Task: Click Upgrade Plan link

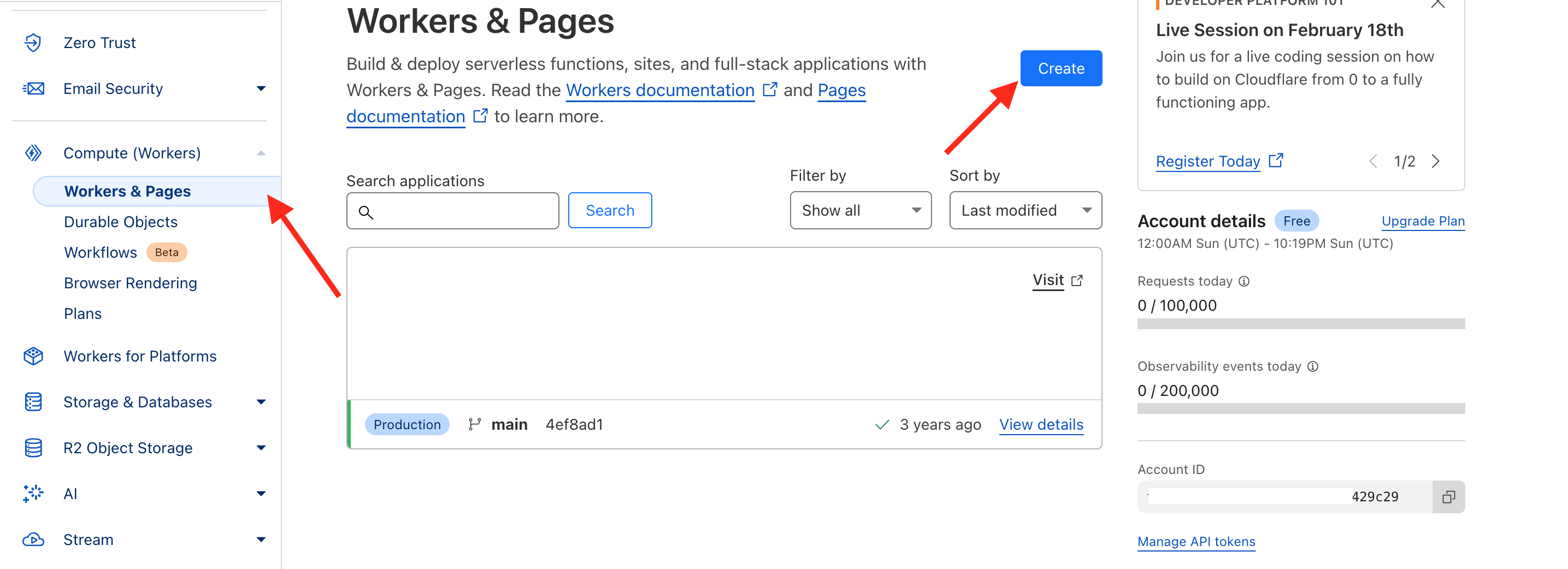Action: click(1423, 221)
